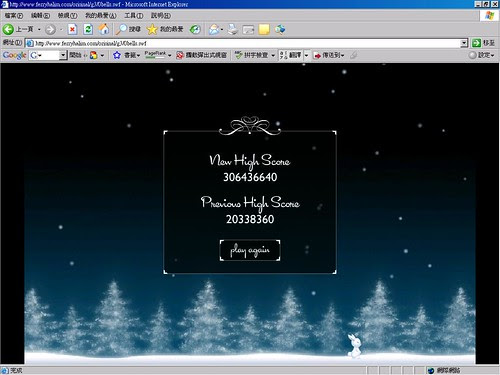The image size is (500, 375).
Task: Open the first menu in menu bar
Action: click(x=14, y=16)
